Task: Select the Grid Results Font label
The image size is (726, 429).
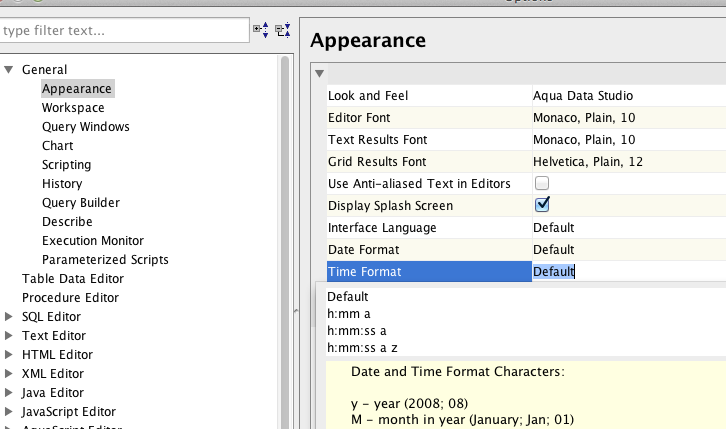Action: tap(377, 162)
